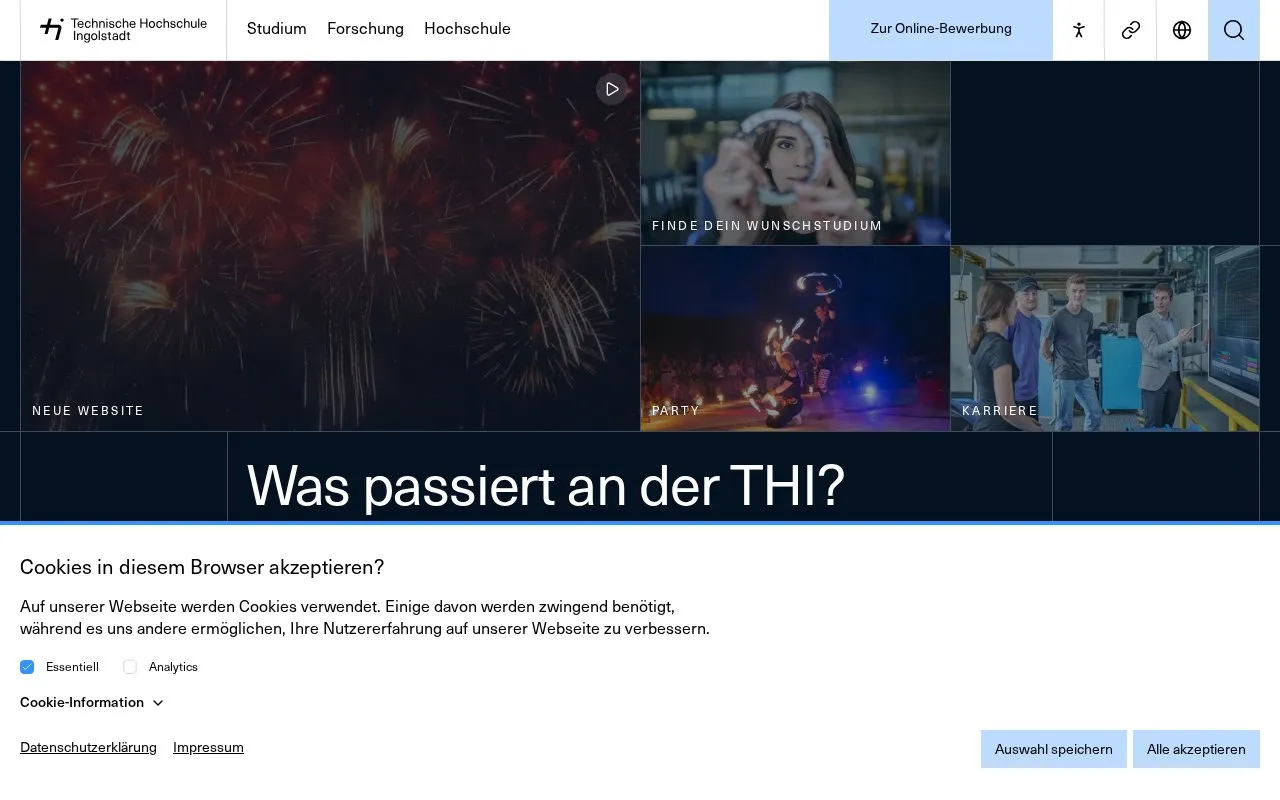Open the Hochschule menu
Viewport: 1280px width, 800px height.
pyautogui.click(x=467, y=29)
